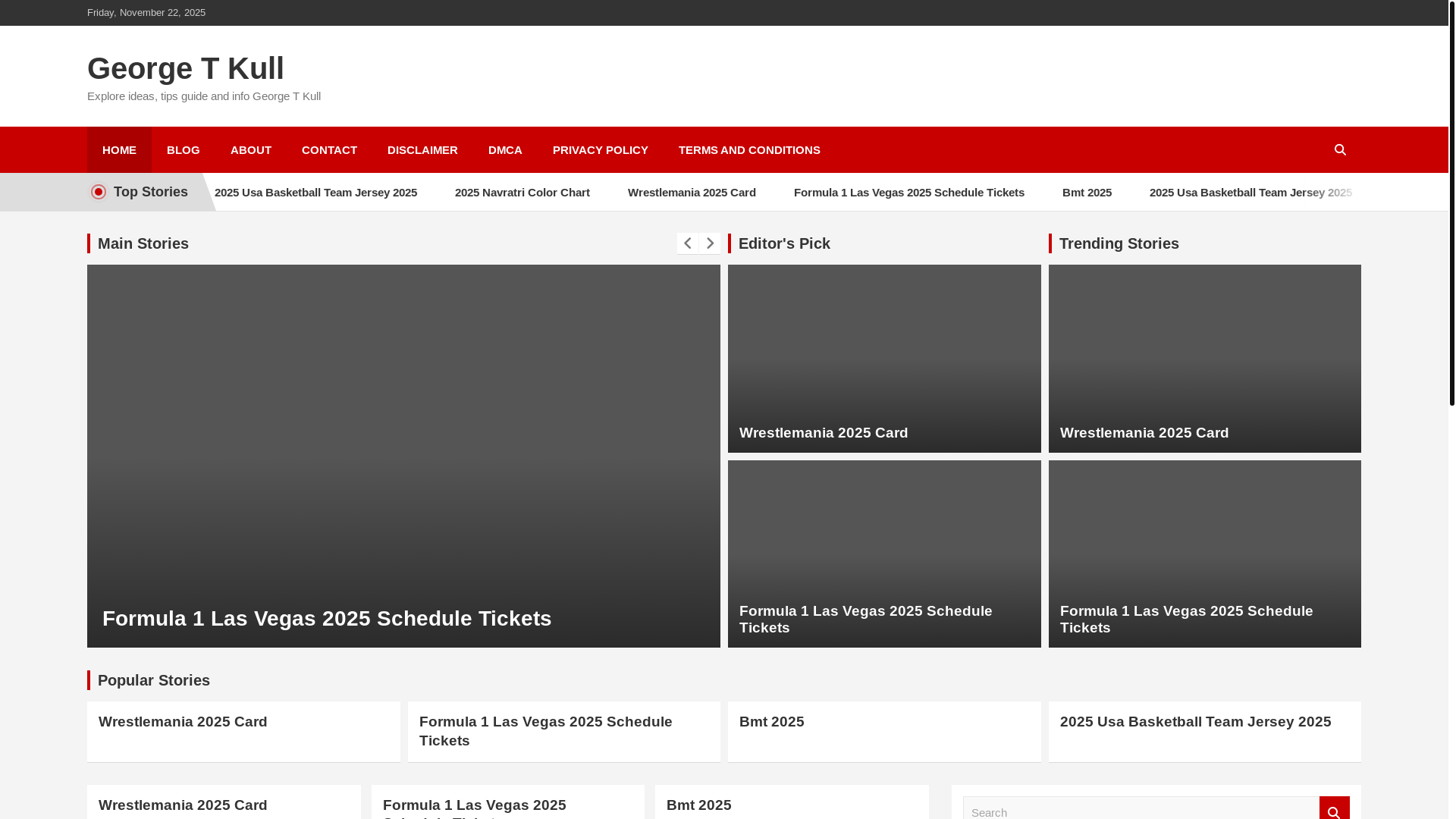
Task: Go to previous slide in Main Stories
Action: [687, 243]
